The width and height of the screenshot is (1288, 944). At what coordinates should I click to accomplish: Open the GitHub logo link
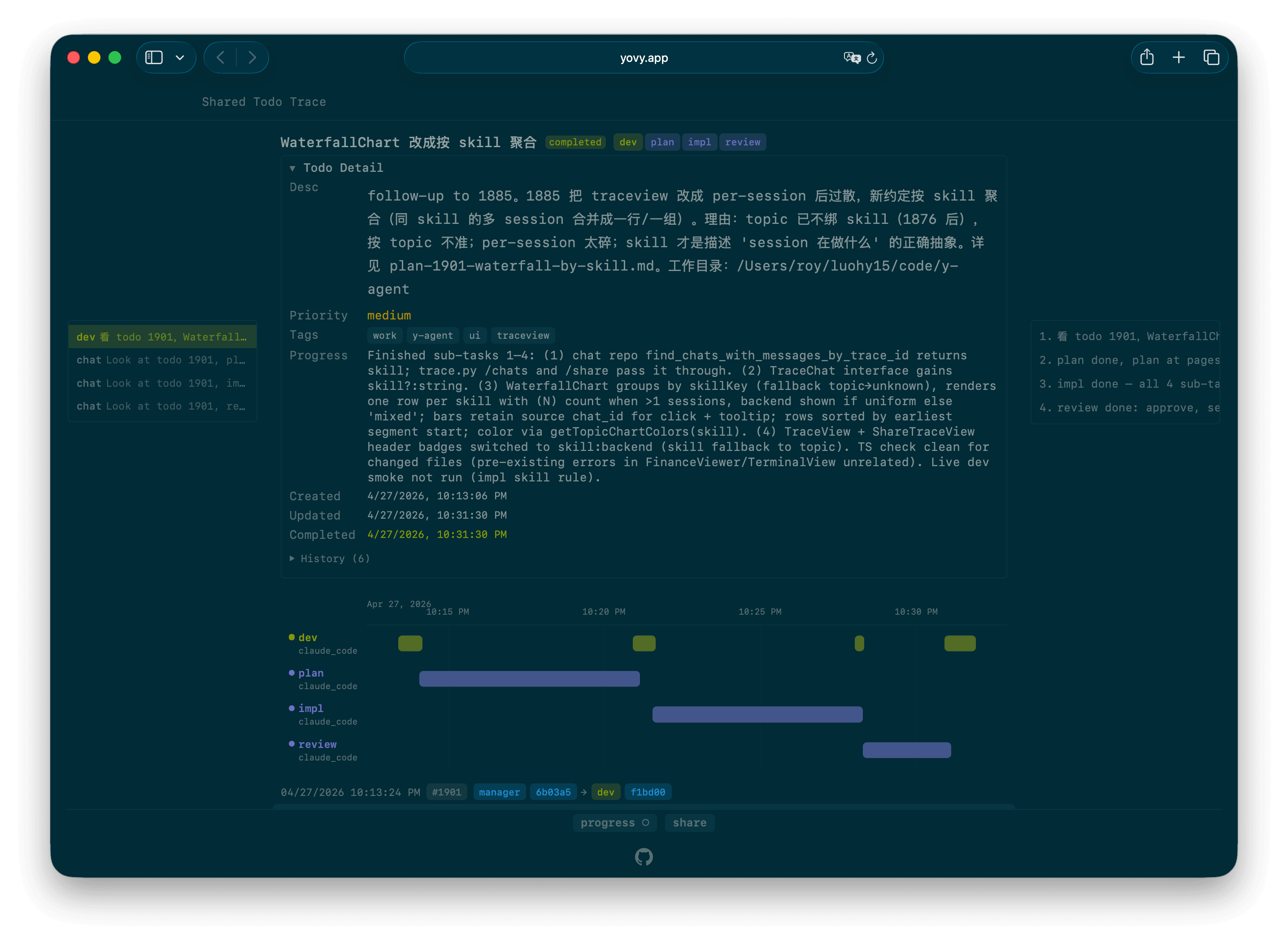tap(644, 857)
